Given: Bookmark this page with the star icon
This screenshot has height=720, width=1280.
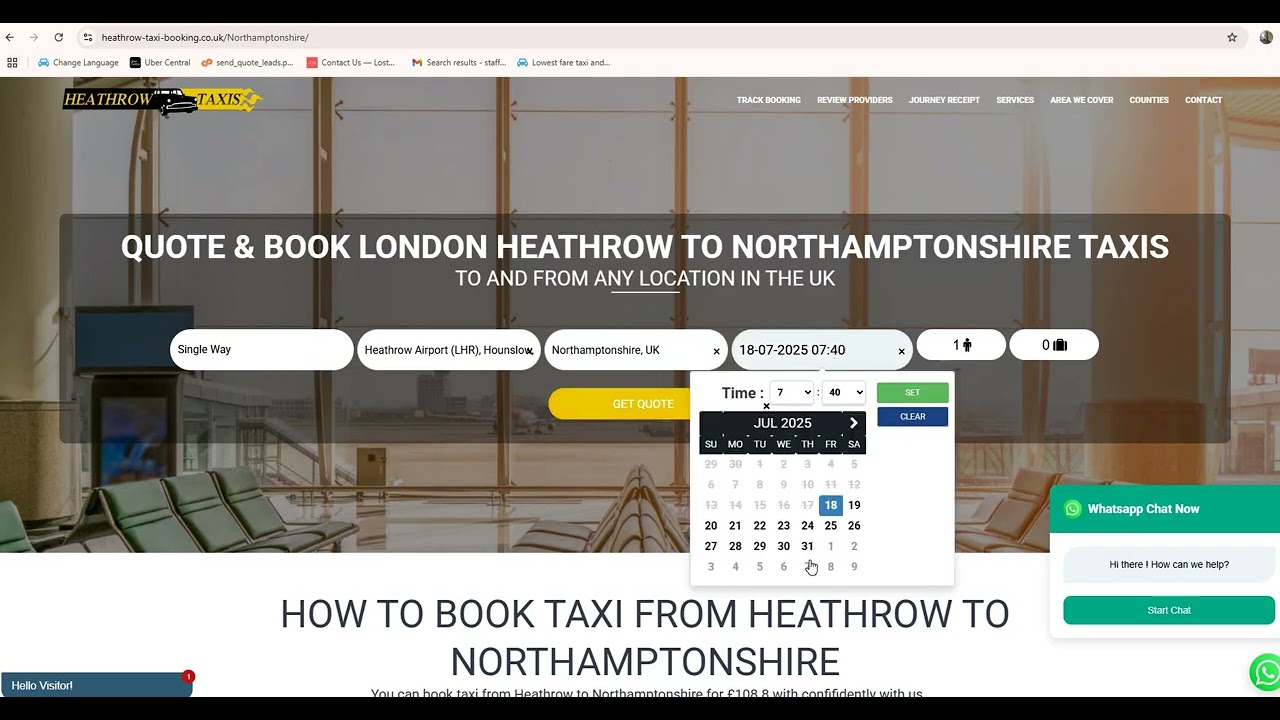Looking at the screenshot, I should [1232, 37].
